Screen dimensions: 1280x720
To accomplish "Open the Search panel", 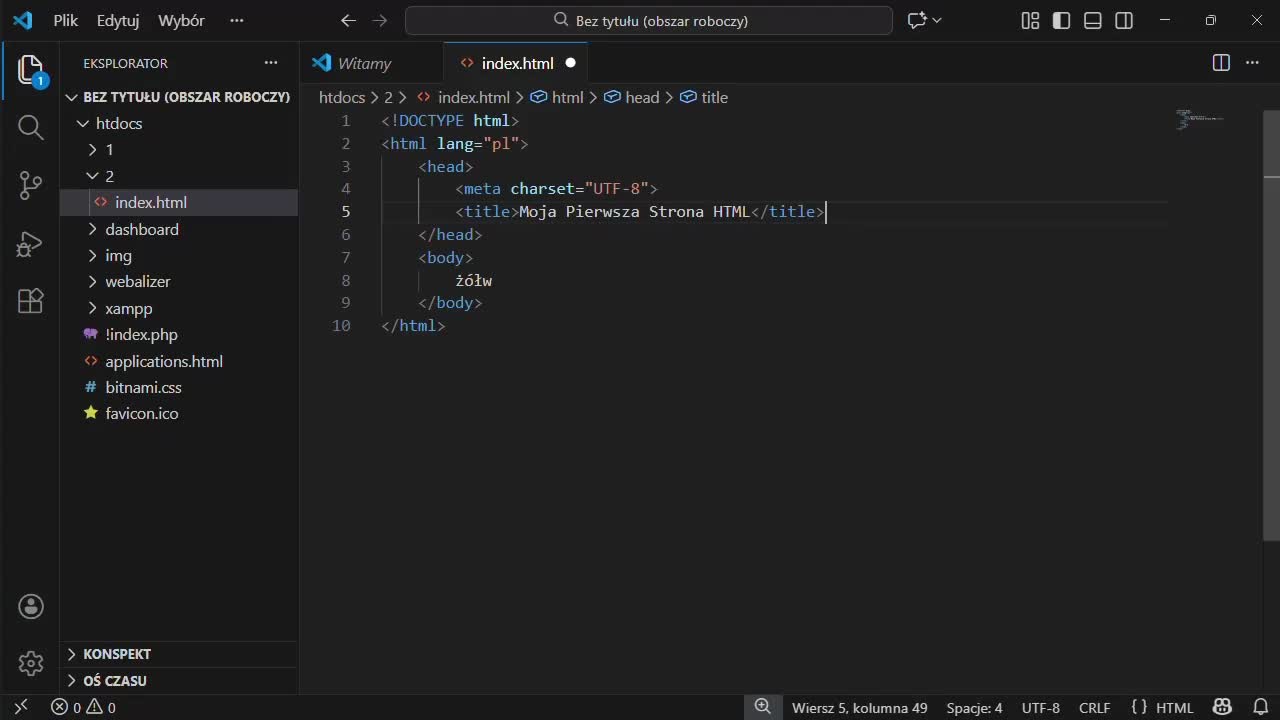I will [x=30, y=127].
